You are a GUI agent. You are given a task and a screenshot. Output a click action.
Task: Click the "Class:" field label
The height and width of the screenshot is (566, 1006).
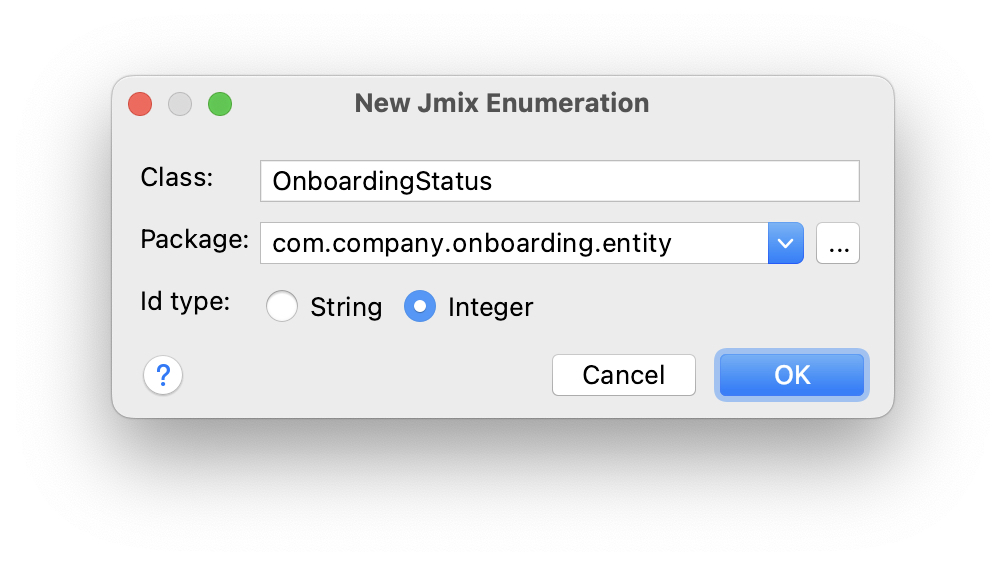coord(177,178)
